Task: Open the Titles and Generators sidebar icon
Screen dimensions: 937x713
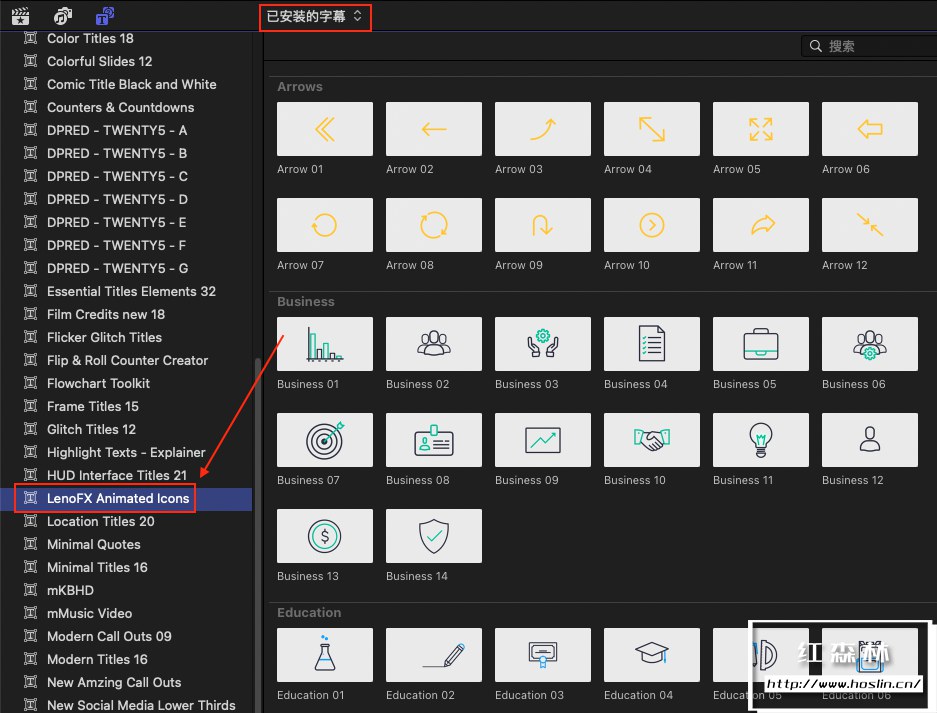Action: pos(105,16)
